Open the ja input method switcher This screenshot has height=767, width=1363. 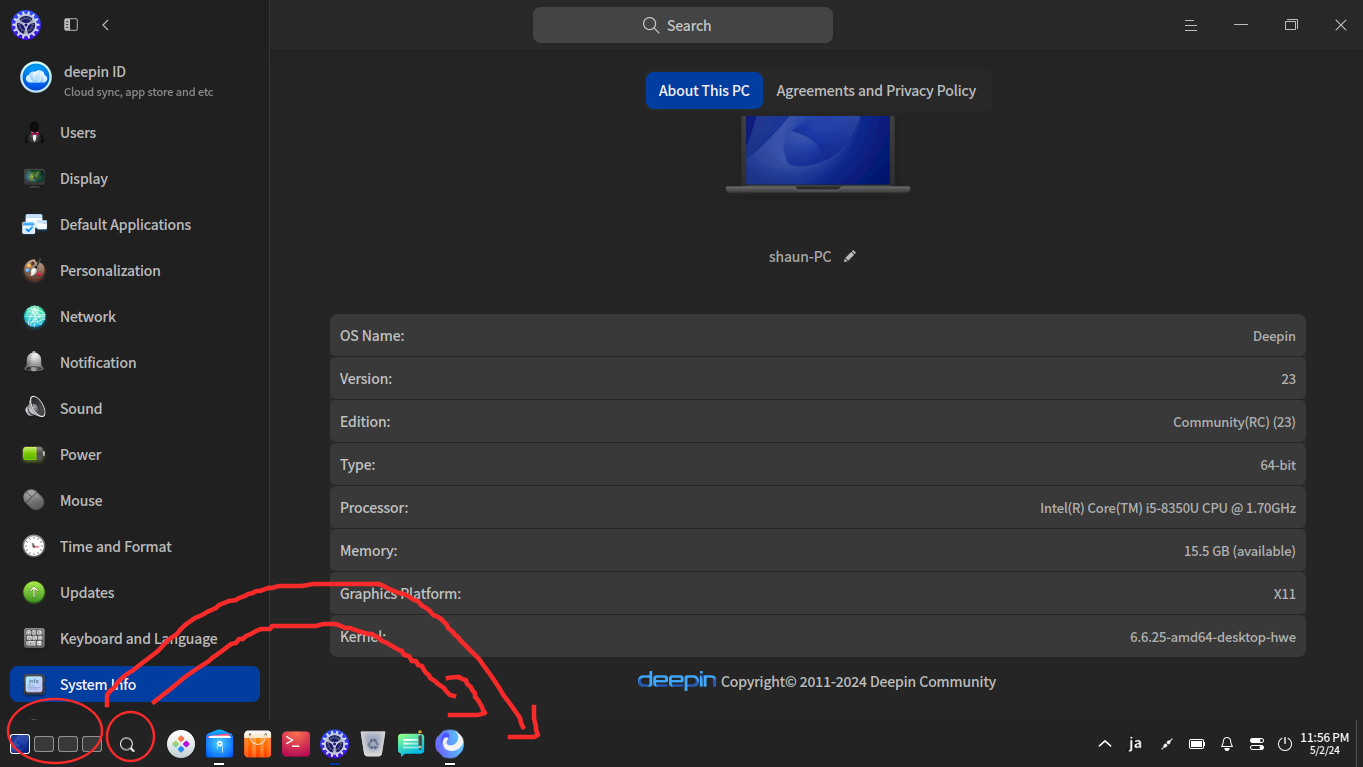pyautogui.click(x=1135, y=743)
